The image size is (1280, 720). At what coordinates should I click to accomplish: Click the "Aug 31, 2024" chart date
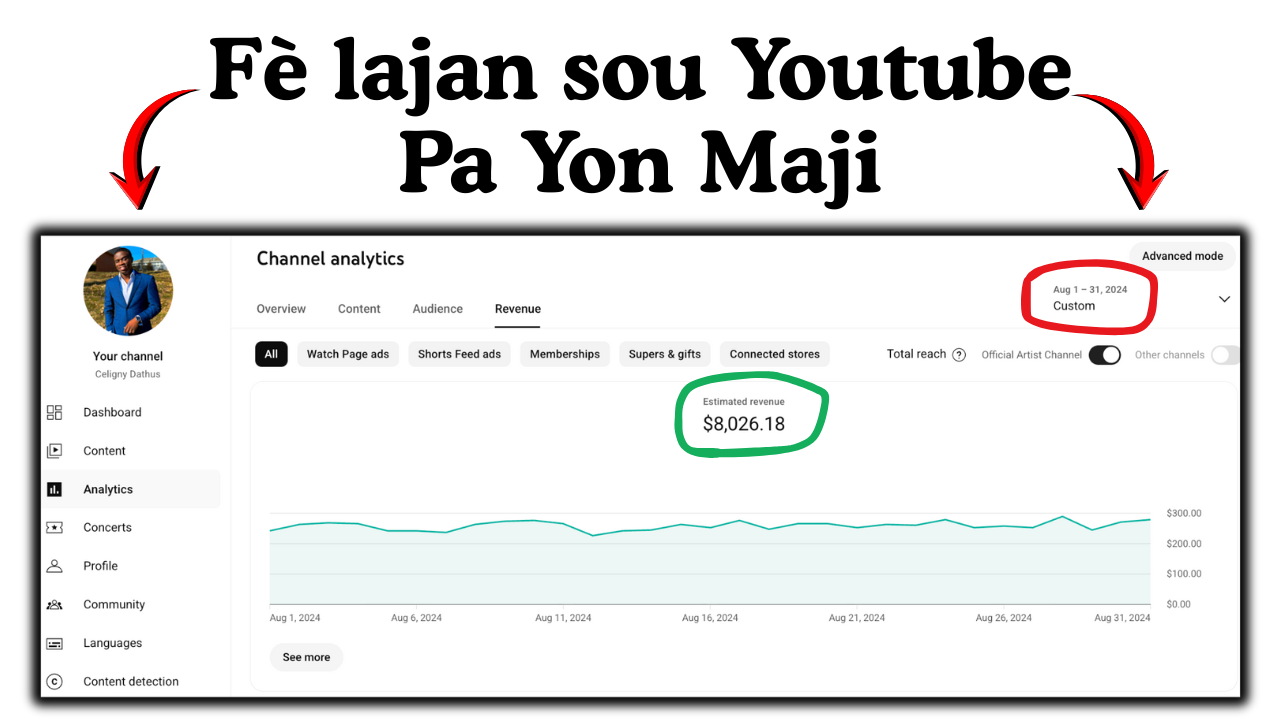point(1123,618)
